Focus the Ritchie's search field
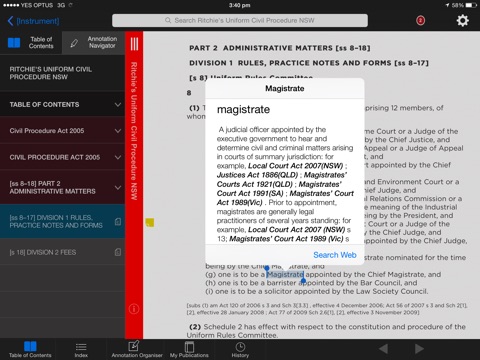Viewport: 480px width, 360px height. click(x=240, y=20)
